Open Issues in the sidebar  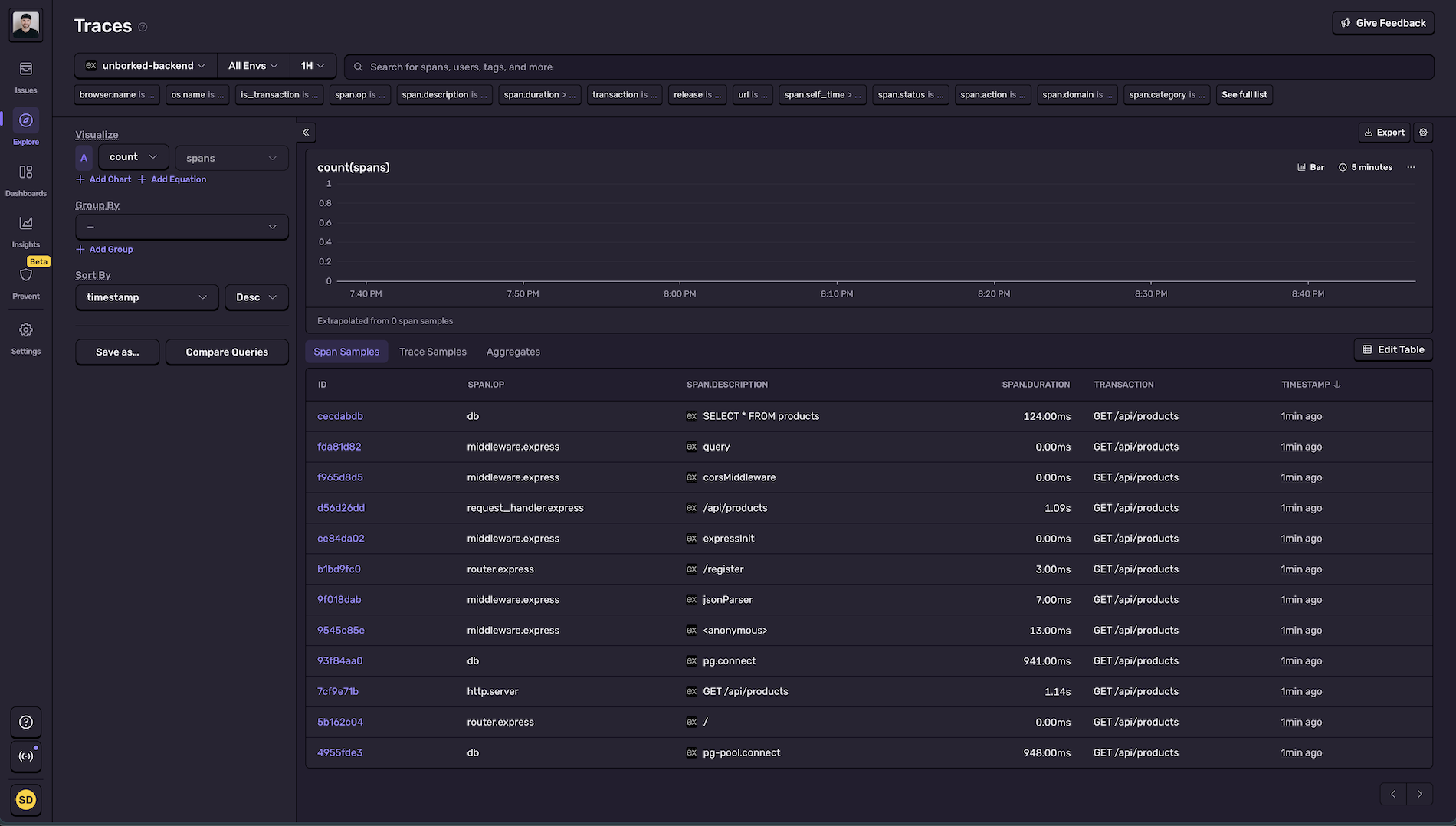pyautogui.click(x=26, y=77)
